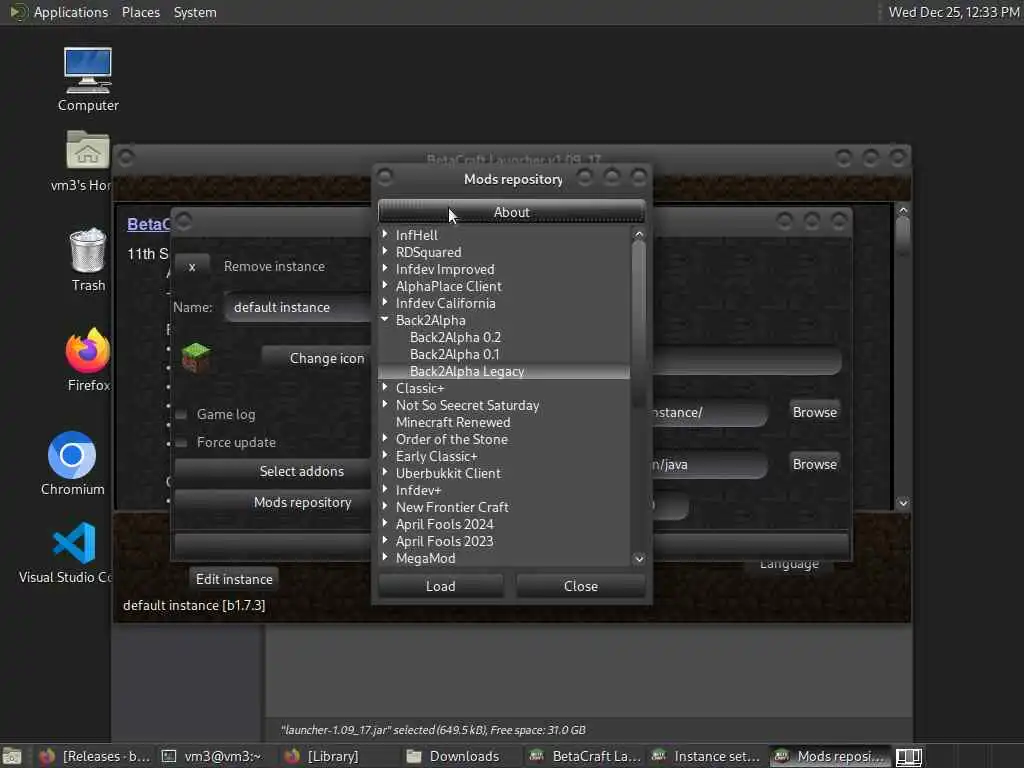Open the Places menu
This screenshot has height=768, width=1024.
pos(140,12)
